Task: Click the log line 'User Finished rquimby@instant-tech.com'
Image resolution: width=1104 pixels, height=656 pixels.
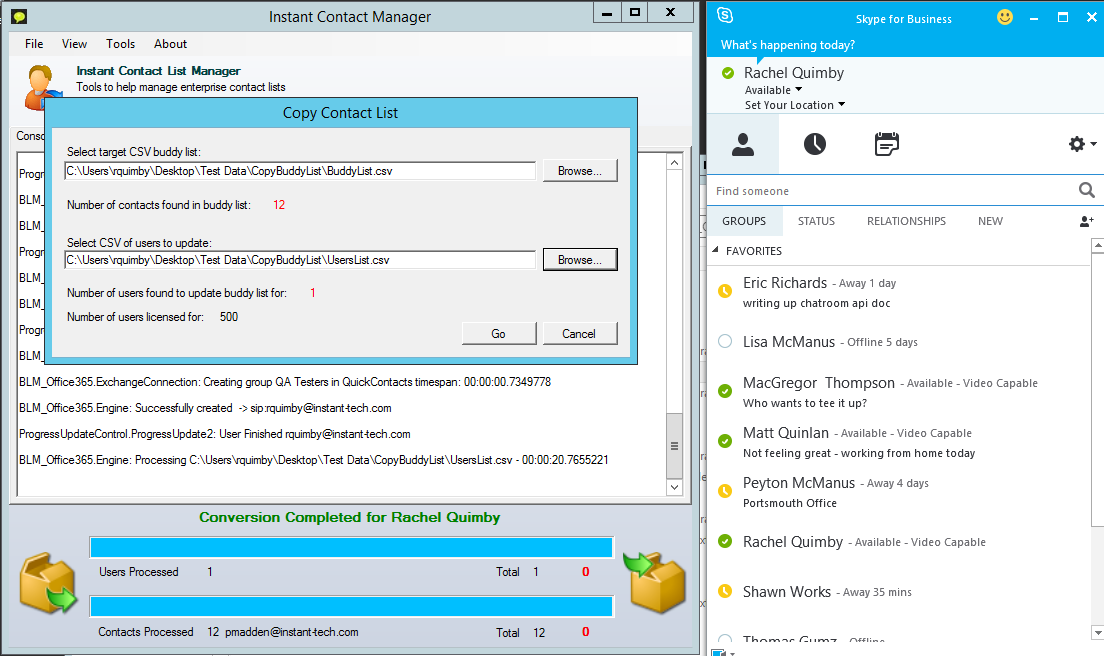Action: coord(215,434)
